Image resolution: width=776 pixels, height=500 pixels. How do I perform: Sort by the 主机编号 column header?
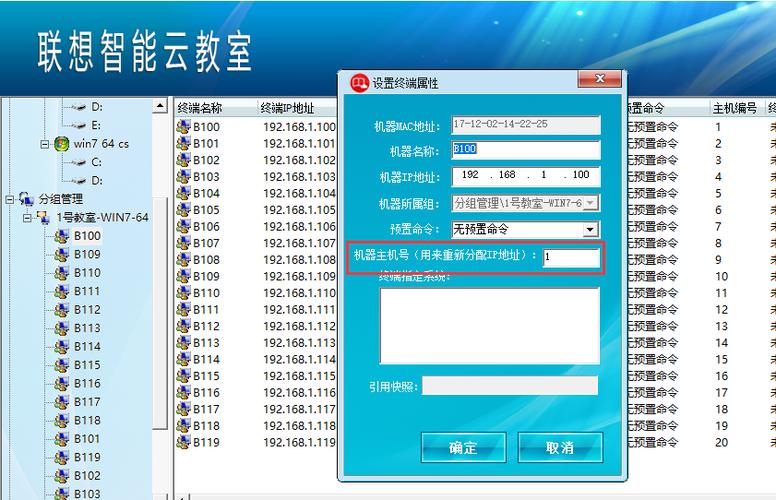click(735, 108)
